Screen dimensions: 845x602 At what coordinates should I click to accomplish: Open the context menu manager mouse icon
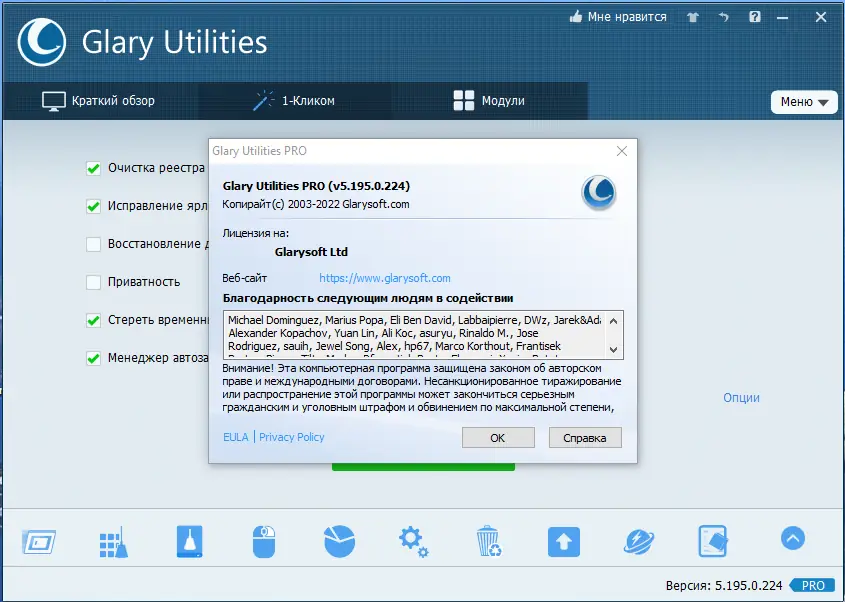(x=264, y=542)
